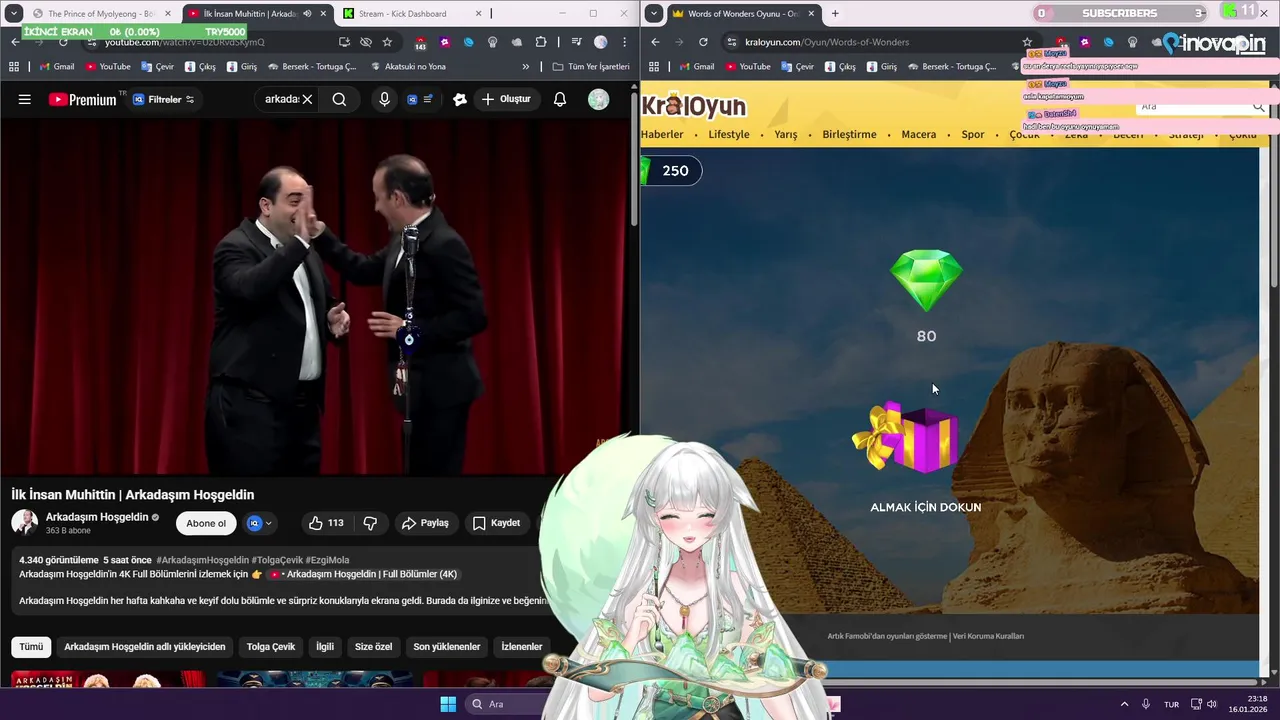Open extensions puzzle icon in YouTube window
1280x720 pixels.
pyautogui.click(x=541, y=42)
